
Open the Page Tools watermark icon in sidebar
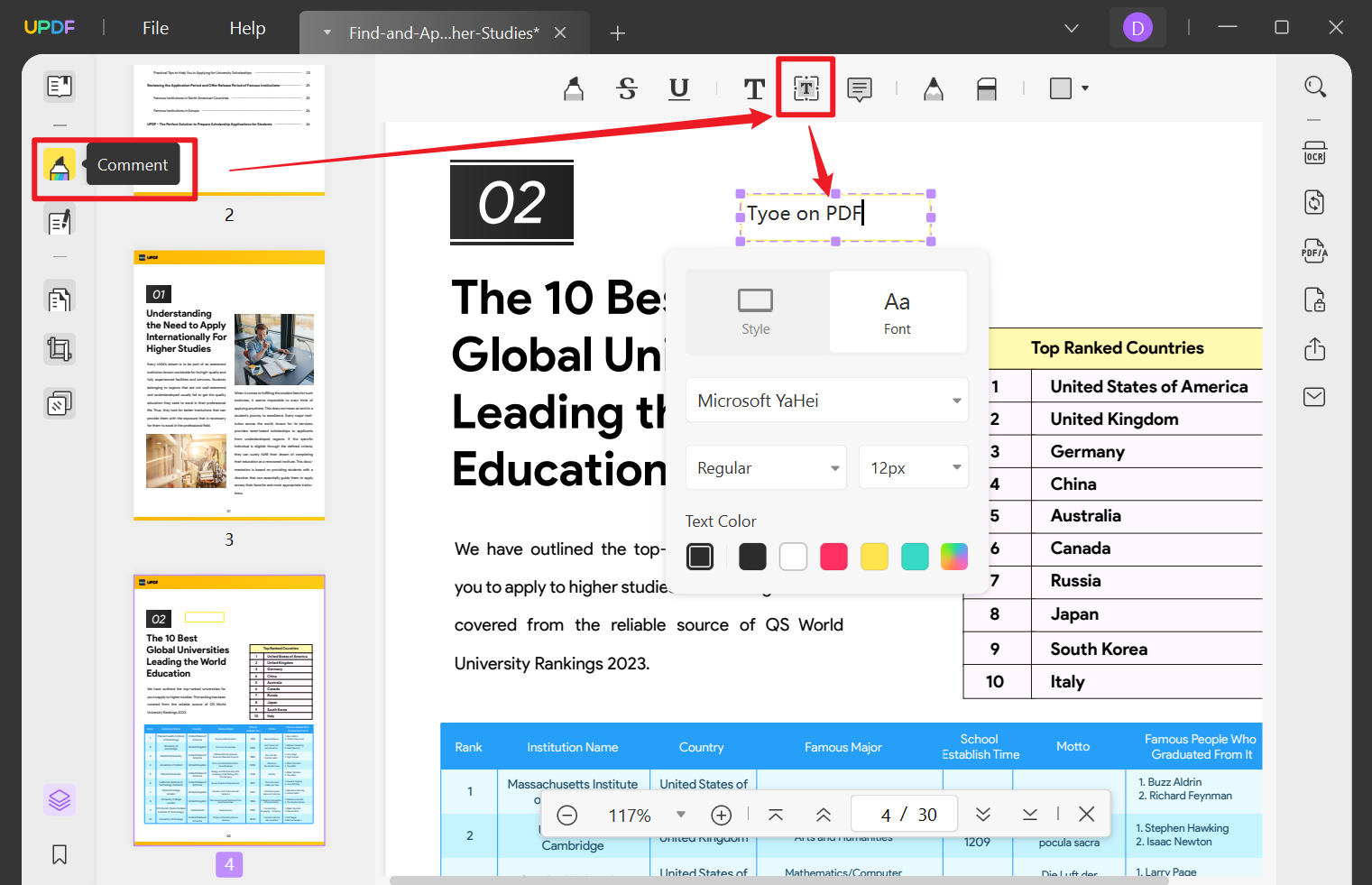[60, 403]
